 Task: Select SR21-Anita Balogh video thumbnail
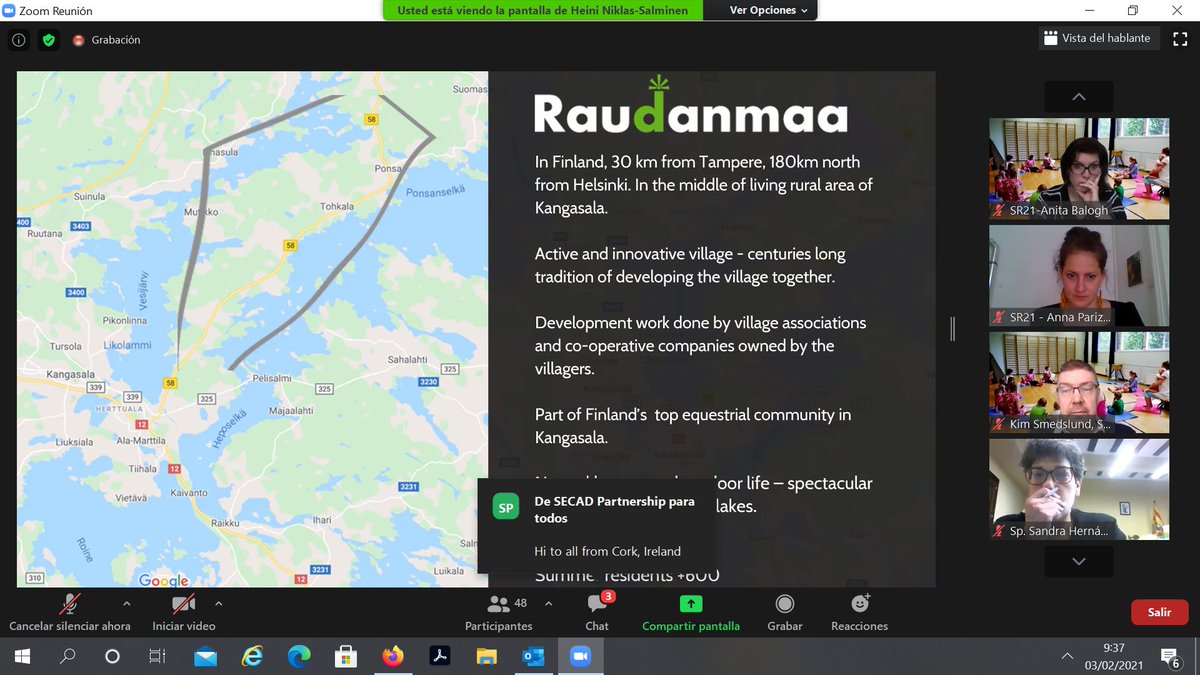(1079, 168)
